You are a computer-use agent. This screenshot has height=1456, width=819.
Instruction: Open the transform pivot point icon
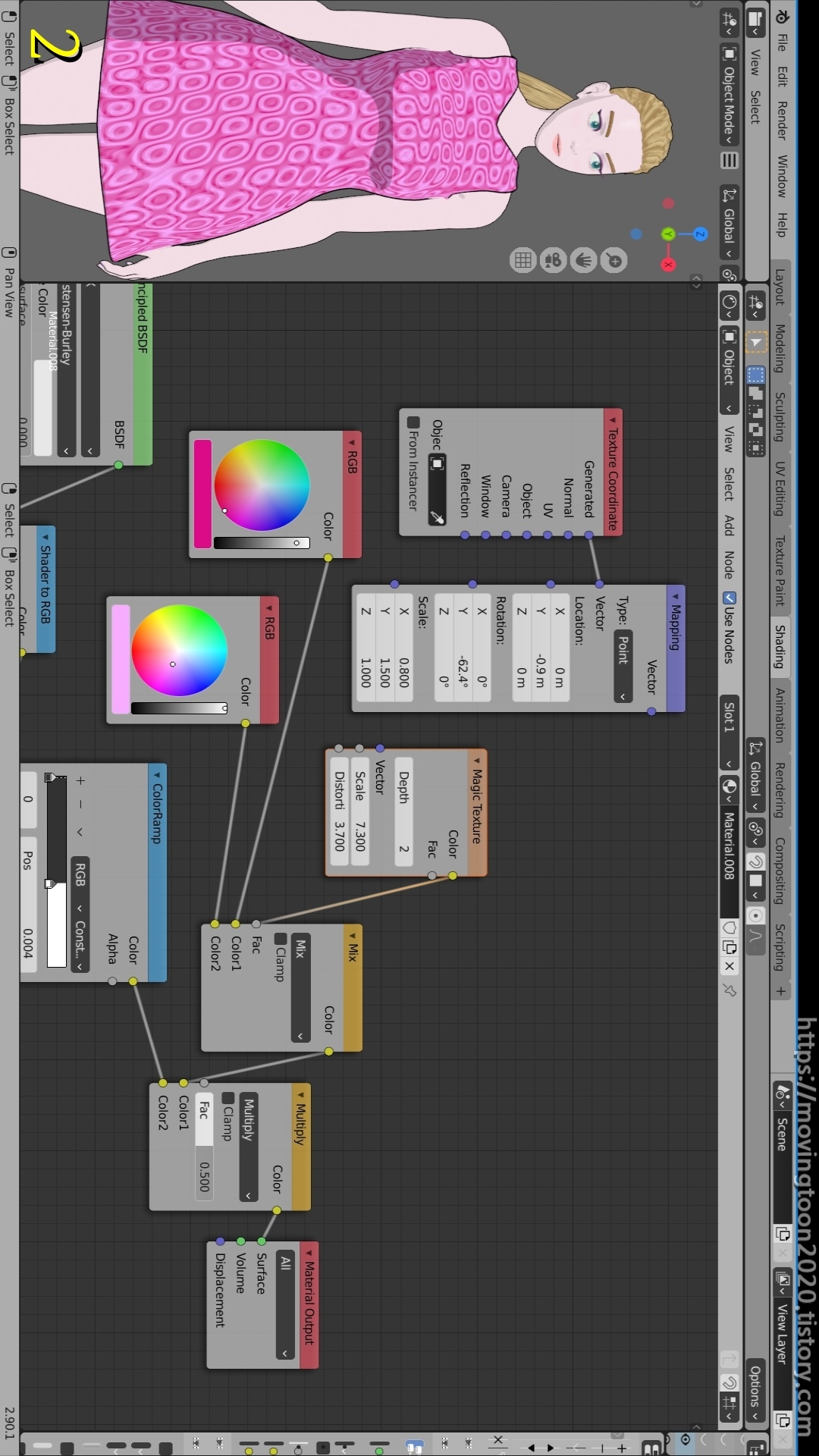tap(756, 832)
